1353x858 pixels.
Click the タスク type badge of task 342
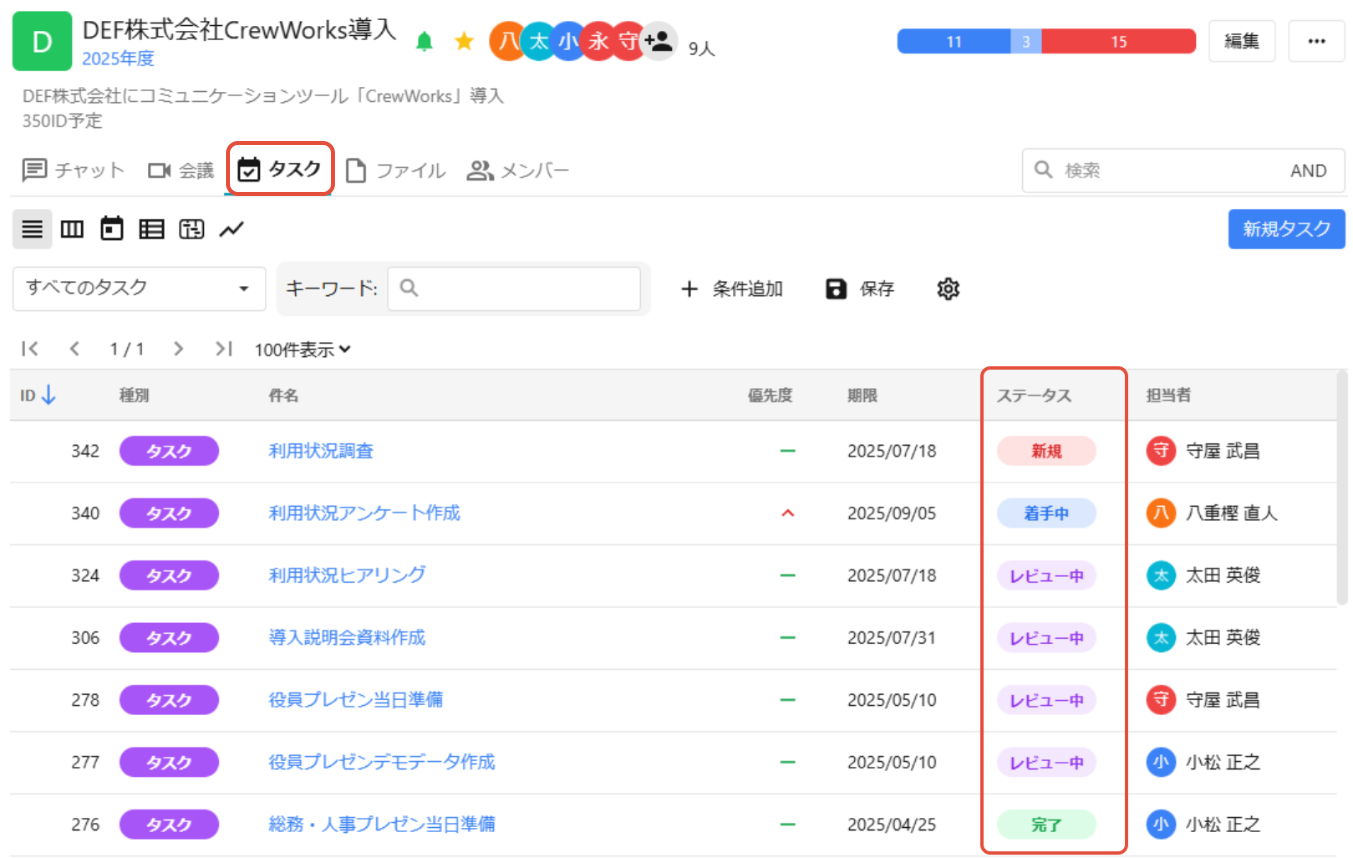[169, 451]
